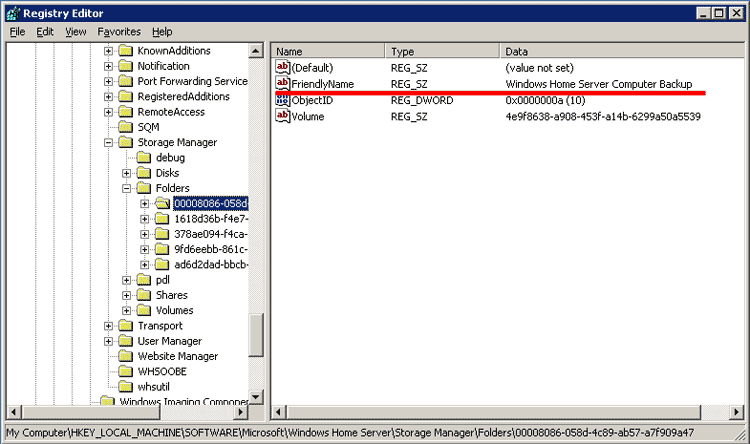Screen dimensions: 750x444
Task: Click the Notification folder icon
Action: tap(126, 66)
